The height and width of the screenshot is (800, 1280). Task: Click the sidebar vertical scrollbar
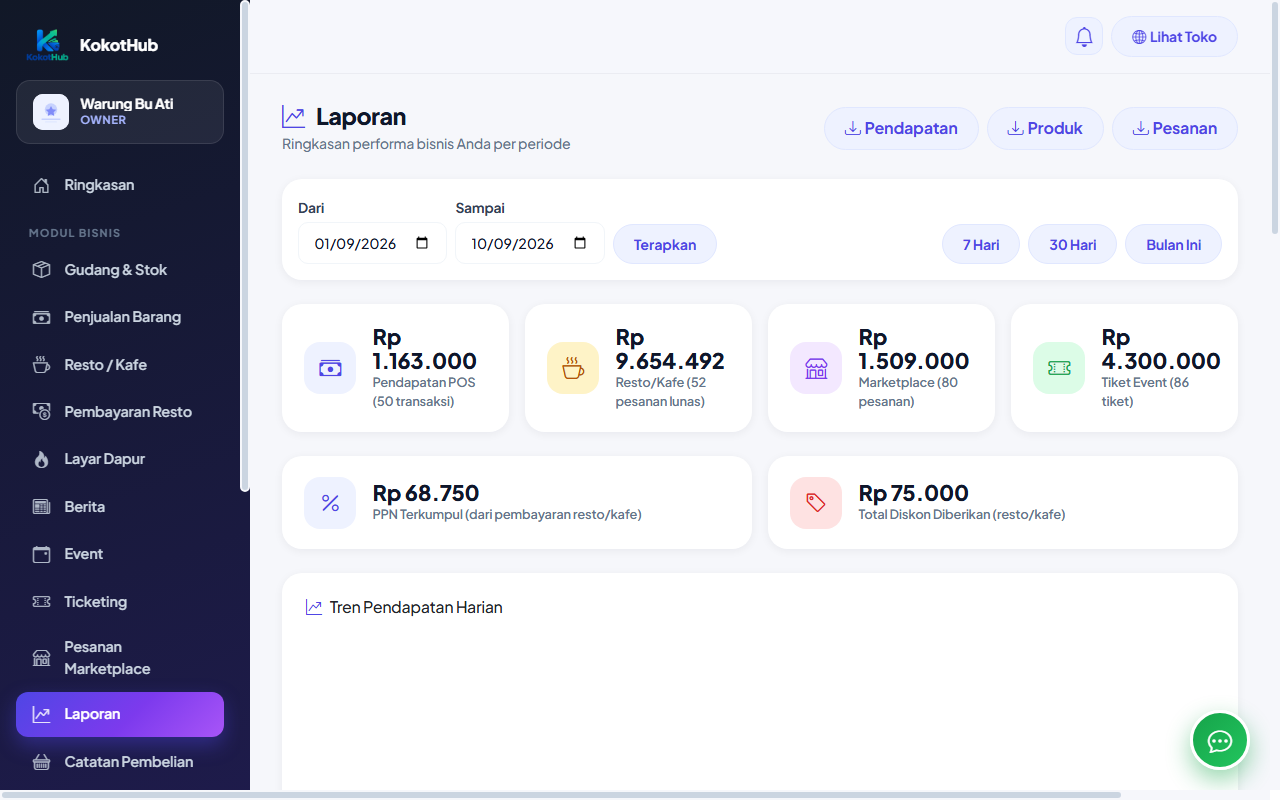244,246
